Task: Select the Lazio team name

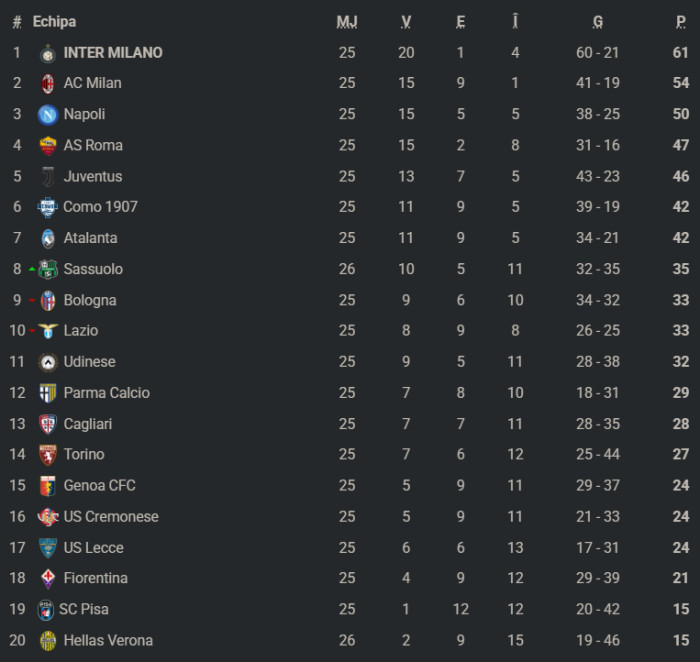Action: tap(81, 331)
